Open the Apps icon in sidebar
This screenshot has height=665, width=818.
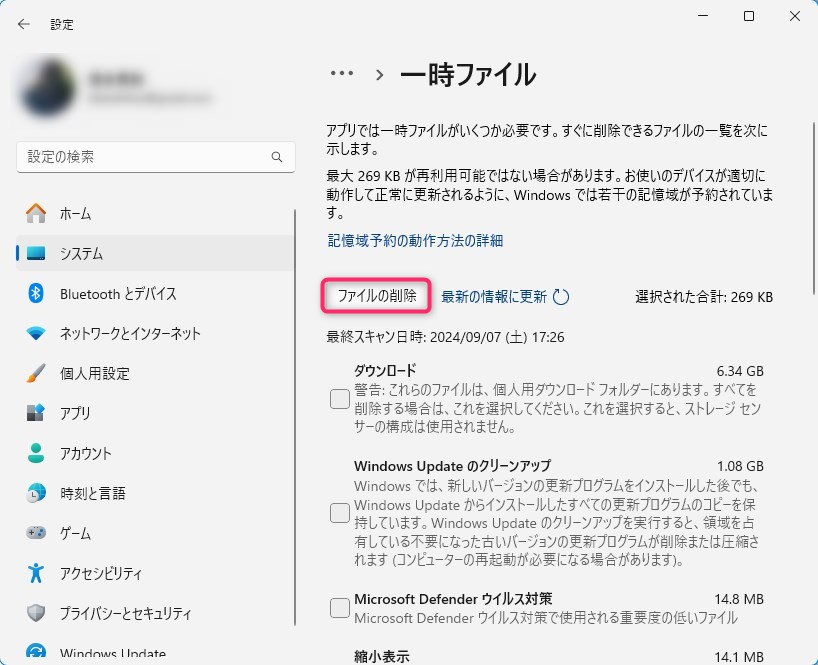(36, 413)
